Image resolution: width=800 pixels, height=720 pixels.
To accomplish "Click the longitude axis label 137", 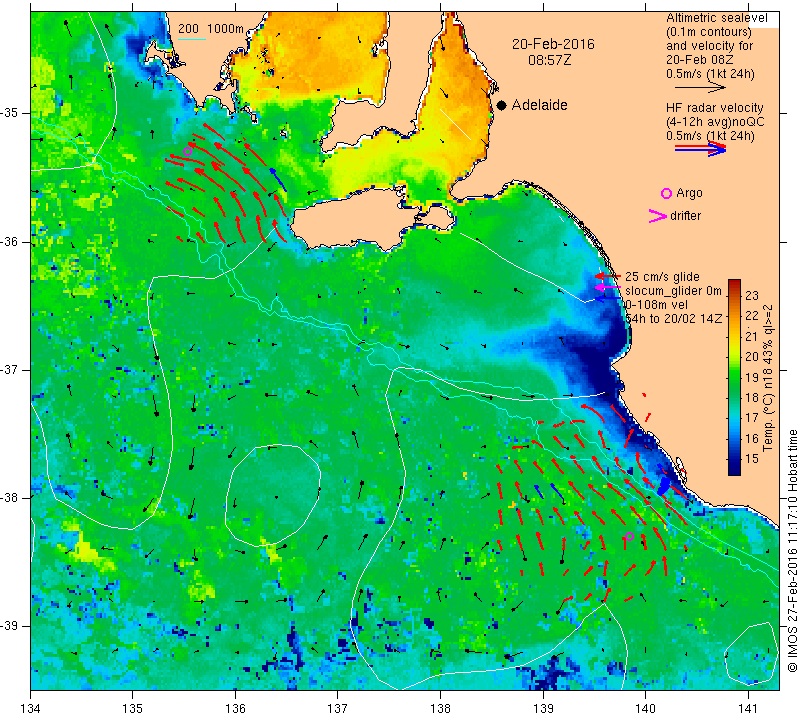I will [x=338, y=709].
